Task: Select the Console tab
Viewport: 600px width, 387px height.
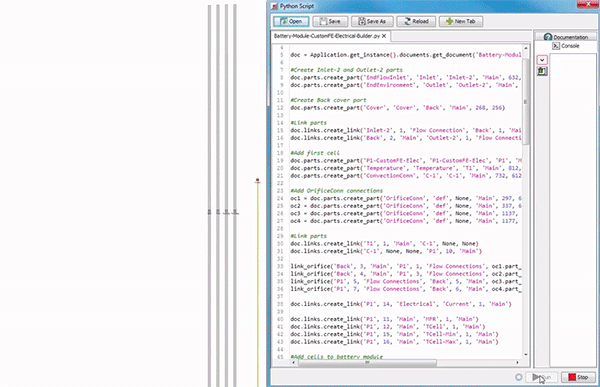Action: [x=566, y=46]
